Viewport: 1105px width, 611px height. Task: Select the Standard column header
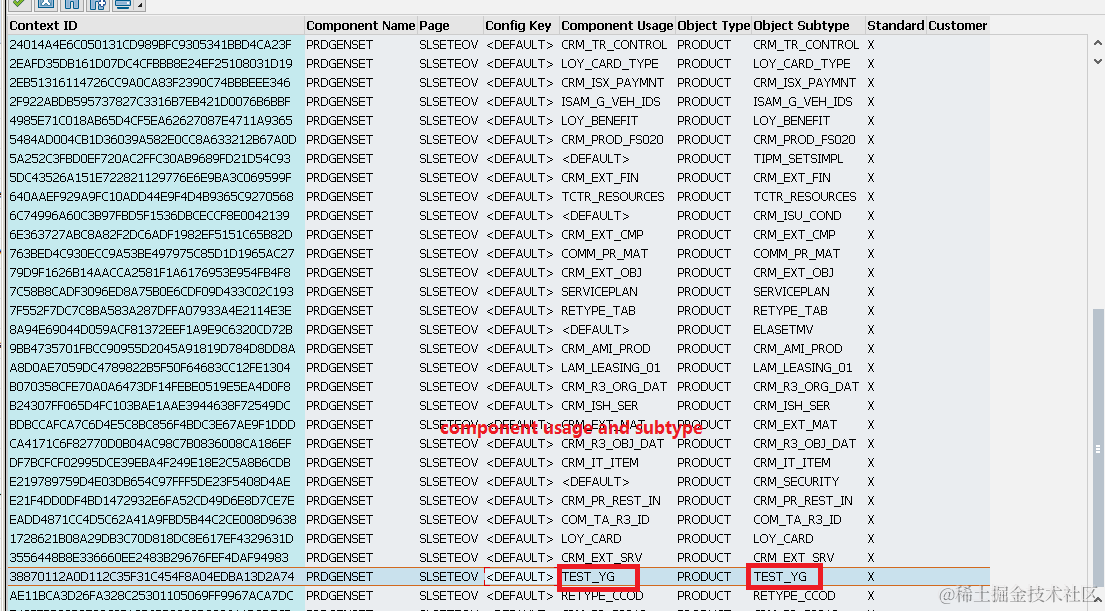(895, 25)
